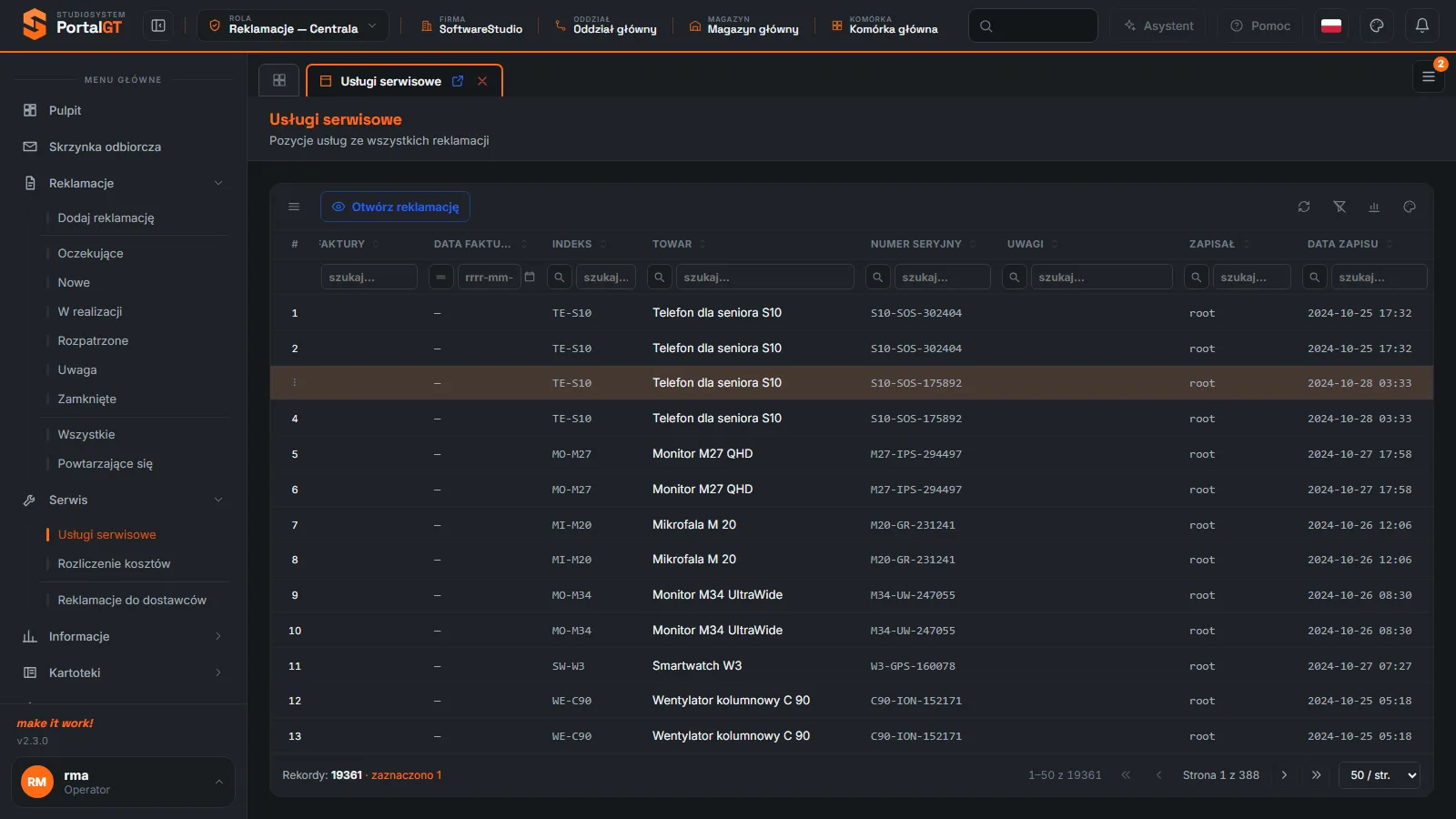1456x819 pixels.
Task: Open the row menu dots of the highlighted row
Action: 294,383
